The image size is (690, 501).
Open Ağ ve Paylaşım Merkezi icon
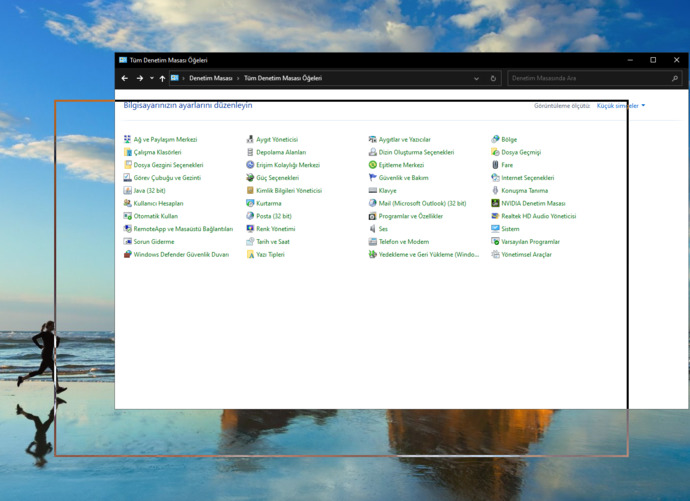pyautogui.click(x=128, y=139)
